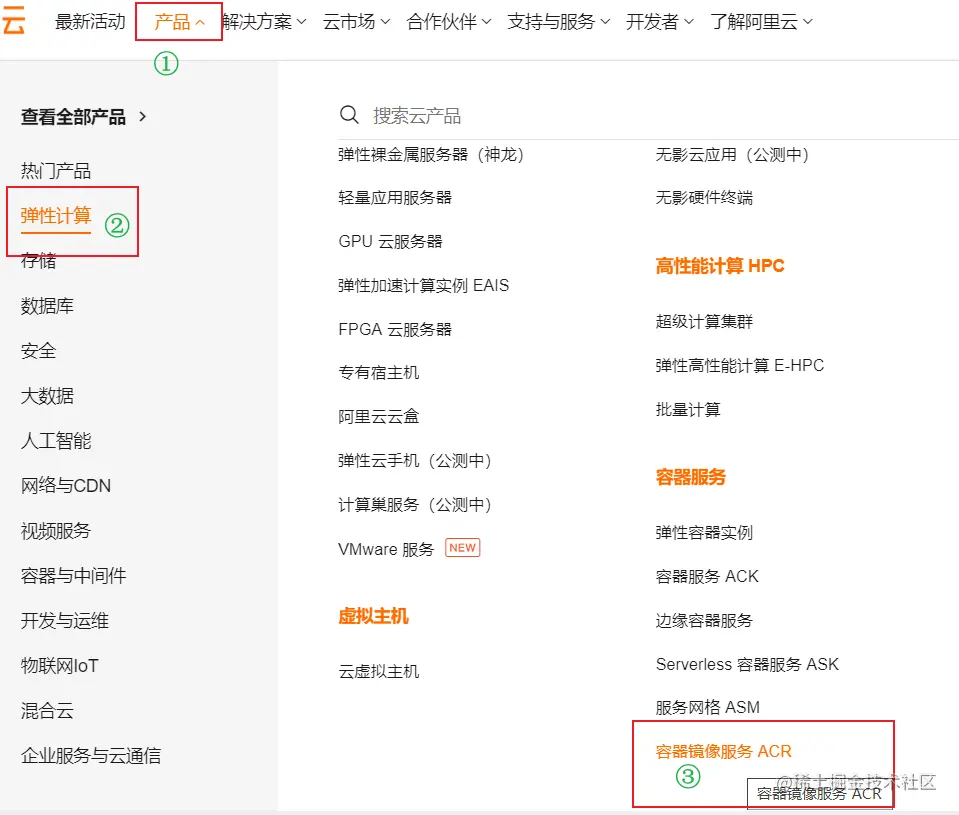Open 计算巢服务（公测中）link
Image resolution: width=959 pixels, height=815 pixels.
pyautogui.click(x=415, y=504)
